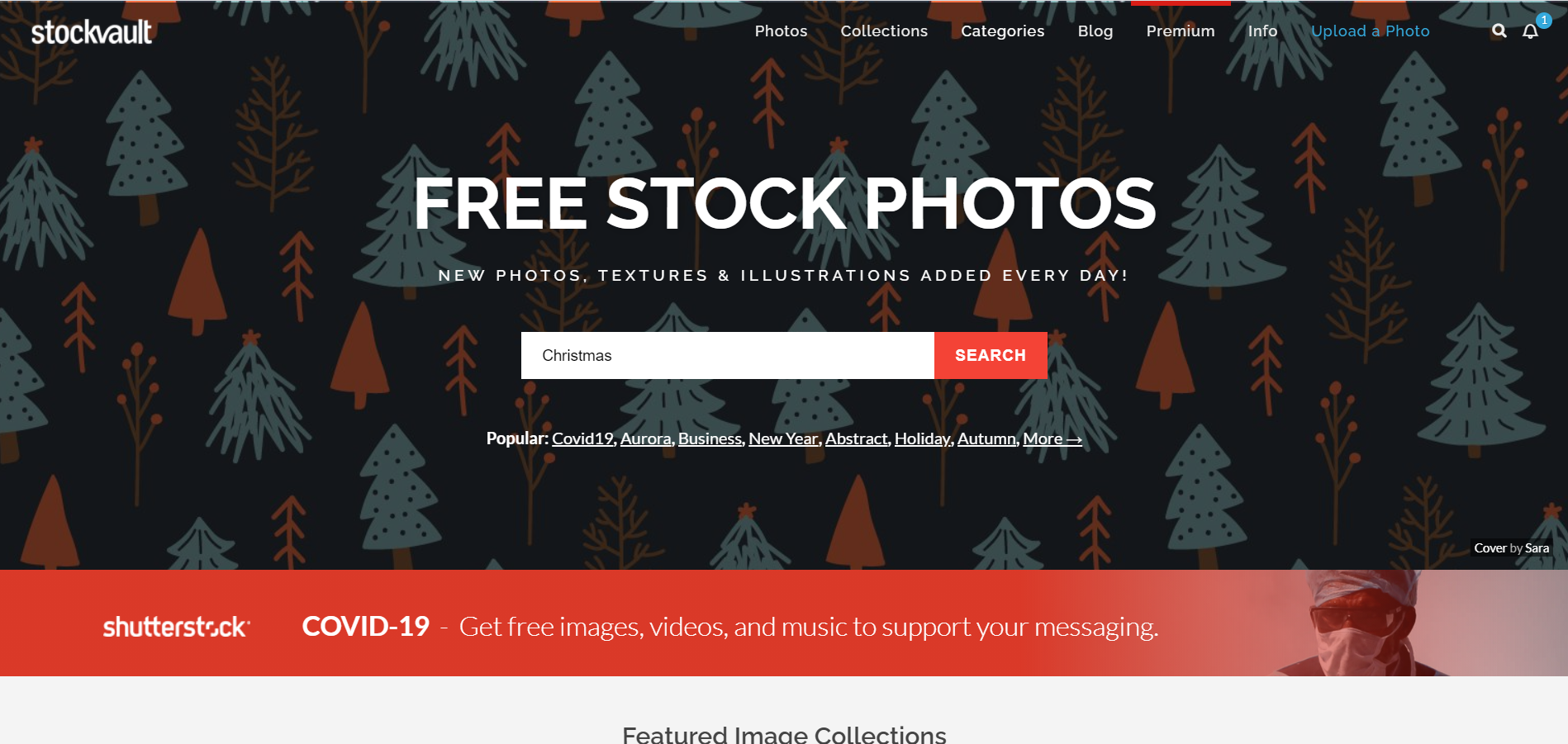Click the More popular searches link
The width and height of the screenshot is (1568, 744).
pos(1052,438)
